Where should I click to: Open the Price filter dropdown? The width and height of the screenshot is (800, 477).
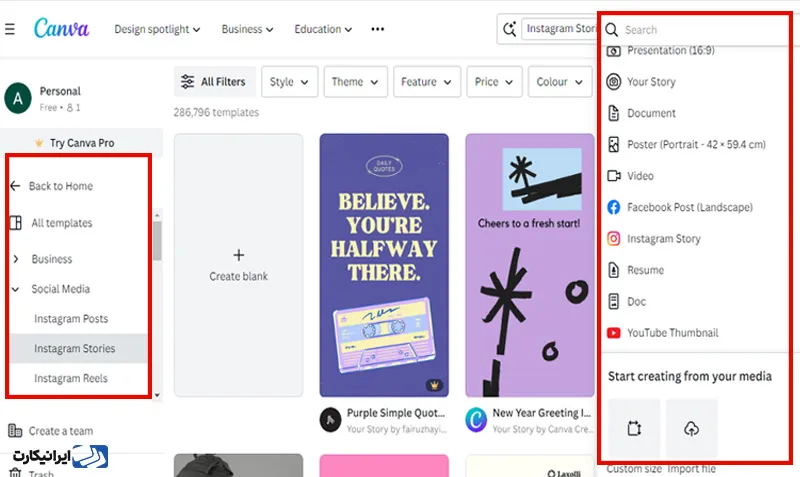tap(494, 82)
